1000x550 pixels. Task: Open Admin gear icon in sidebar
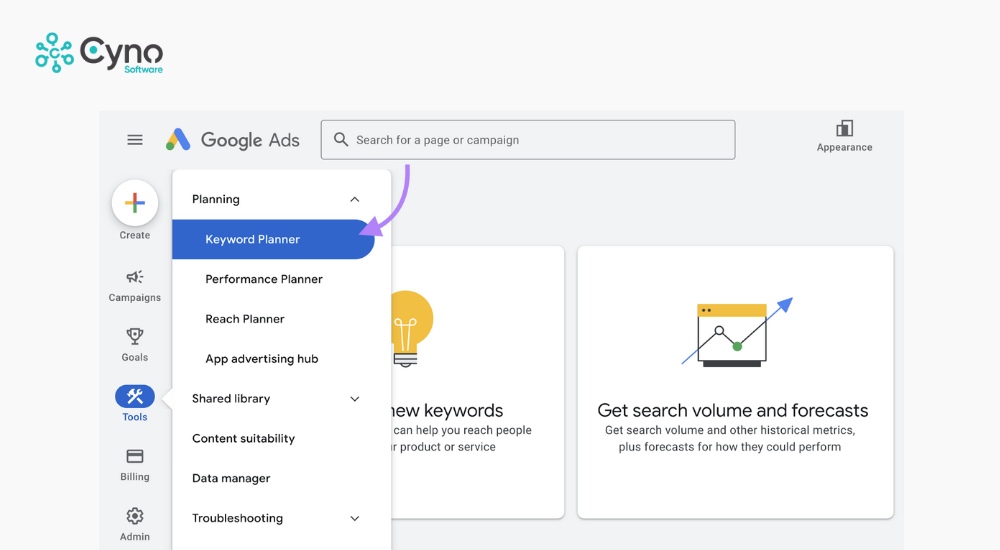click(x=135, y=516)
